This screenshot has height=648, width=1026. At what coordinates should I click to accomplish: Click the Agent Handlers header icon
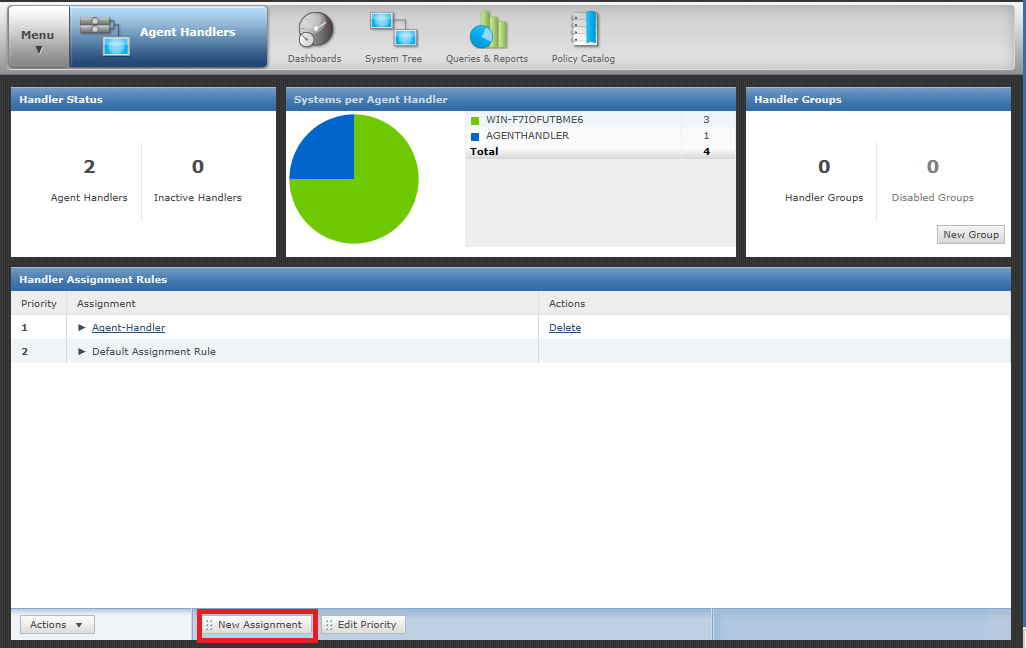[104, 34]
